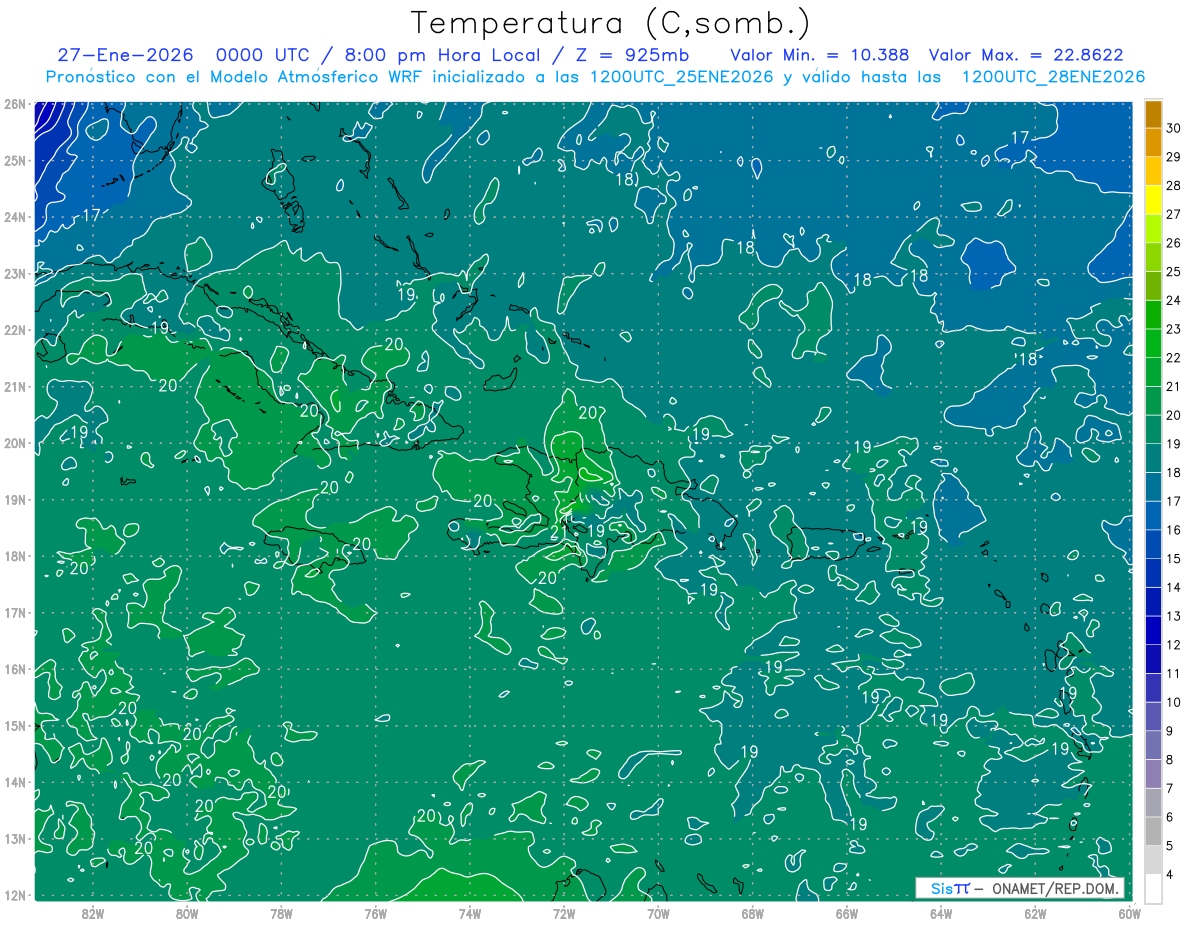1200x927 pixels.
Task: Click the colorbar legend value 14
Action: point(1174,588)
